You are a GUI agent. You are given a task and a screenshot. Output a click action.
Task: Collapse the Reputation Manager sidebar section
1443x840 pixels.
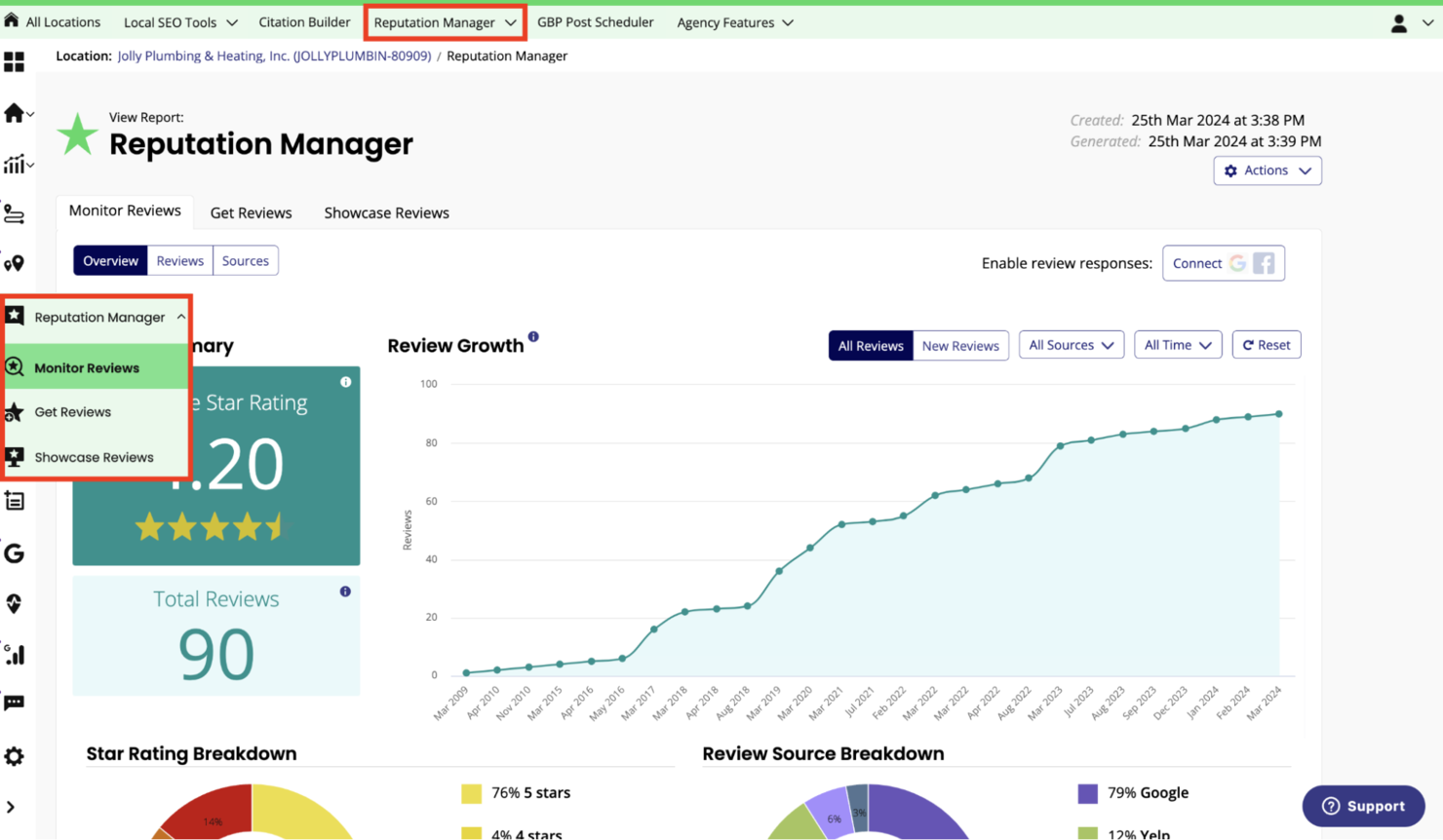[181, 317]
